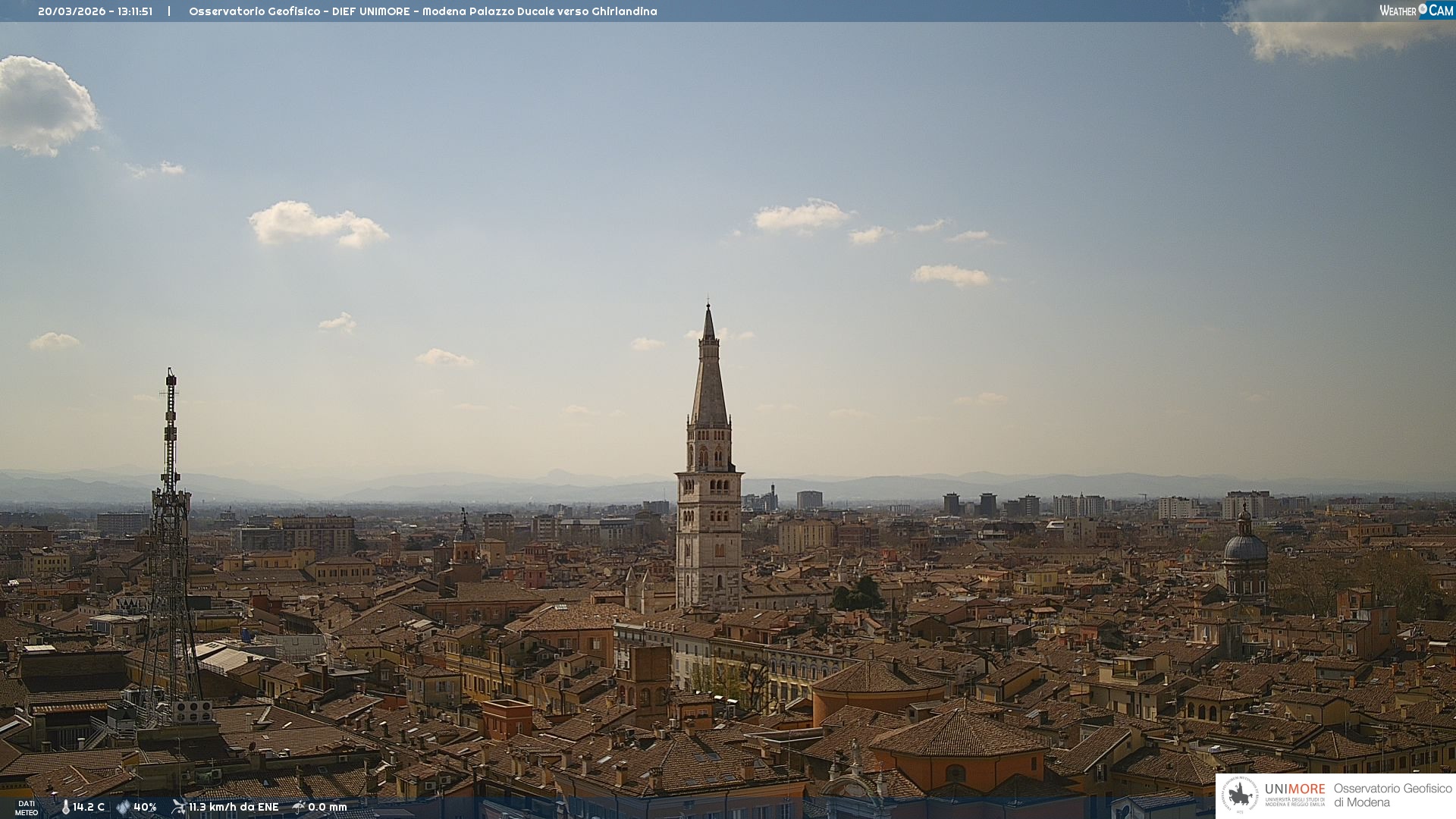This screenshot has width=1456, height=819.
Task: Click the 14.2 C temperature reading
Action: click(x=89, y=807)
